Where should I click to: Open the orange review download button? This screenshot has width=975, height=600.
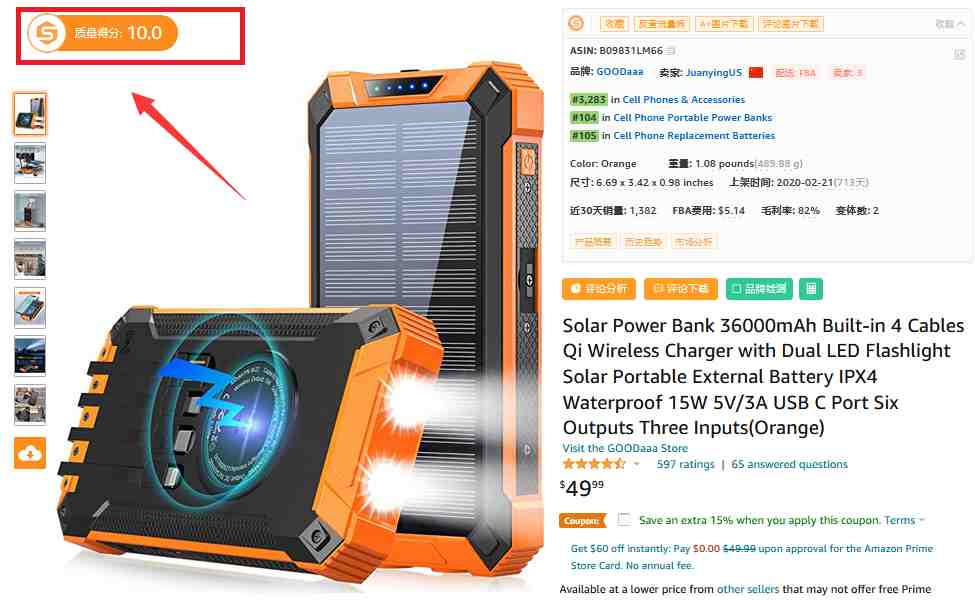pos(681,288)
